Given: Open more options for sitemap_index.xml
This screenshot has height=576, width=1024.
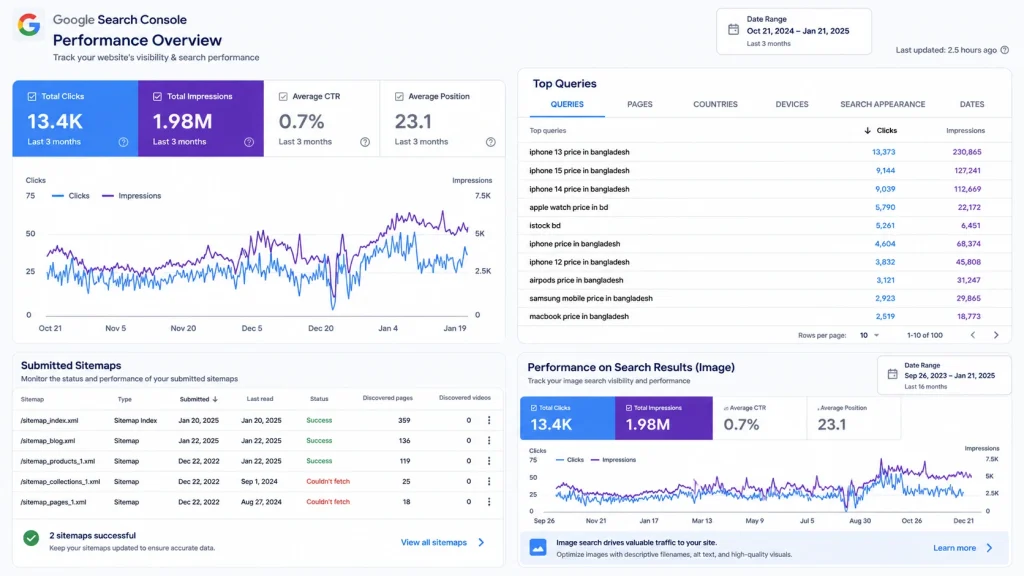Looking at the screenshot, I should tap(489, 421).
